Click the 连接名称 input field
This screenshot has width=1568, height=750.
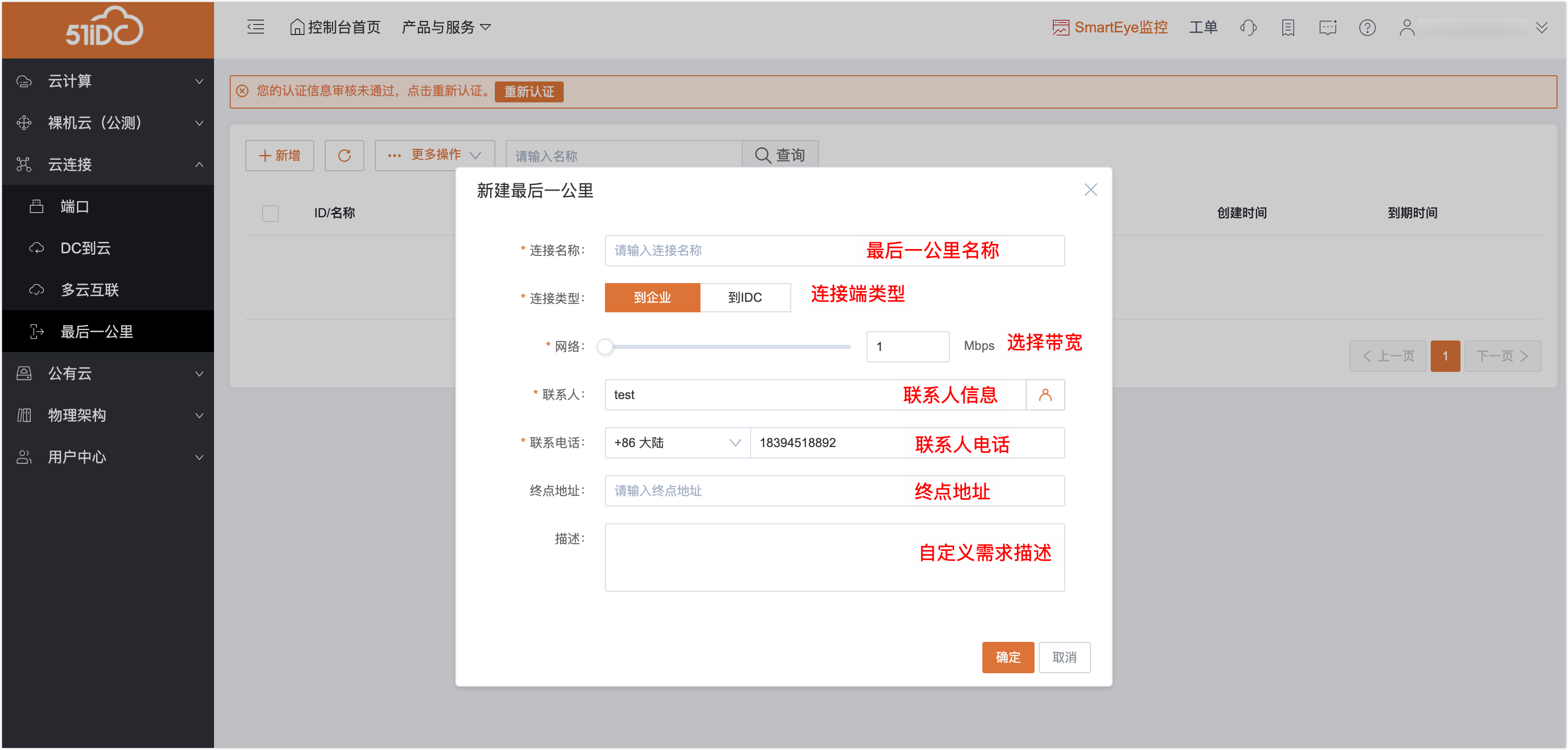pyautogui.click(x=730, y=250)
